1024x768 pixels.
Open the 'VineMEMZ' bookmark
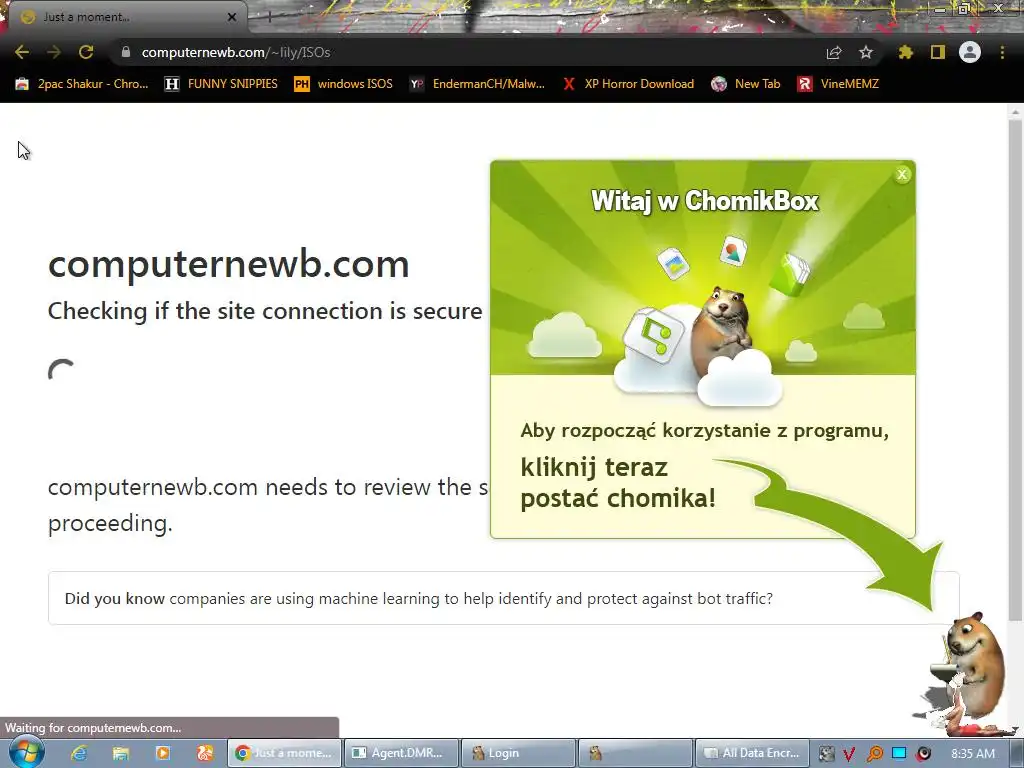click(839, 84)
